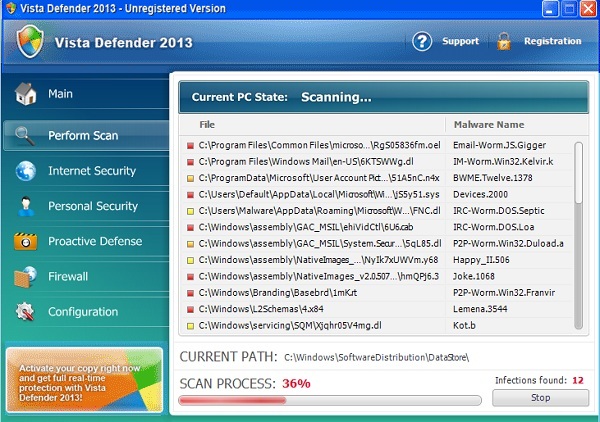This screenshot has width=600, height=422.
Task: Click red marker beside jS5y51.sys
Action: coord(190,195)
